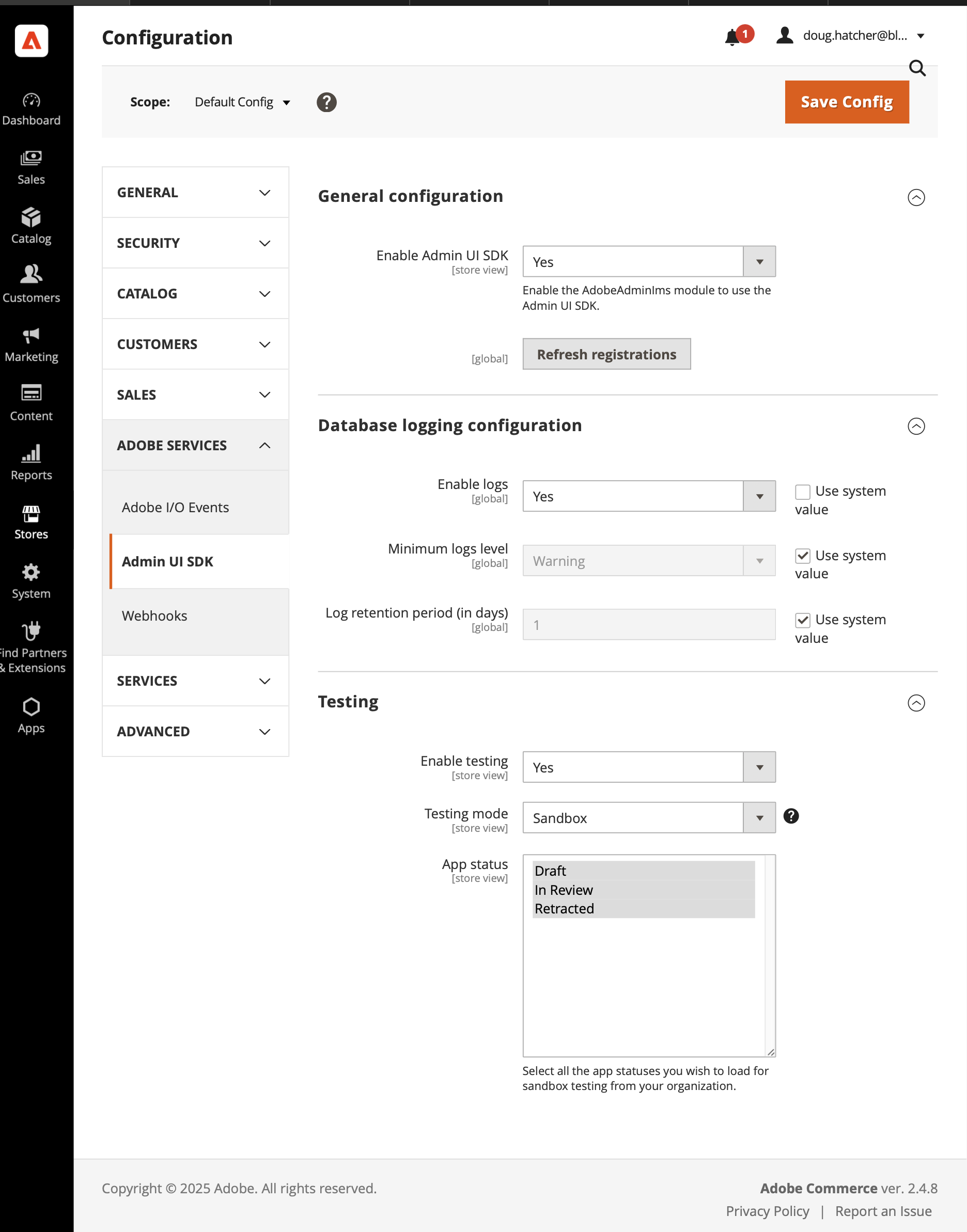Screen dimensions: 967x1232
Task: Open the Dashboard sidebar icon
Action: (x=31, y=109)
